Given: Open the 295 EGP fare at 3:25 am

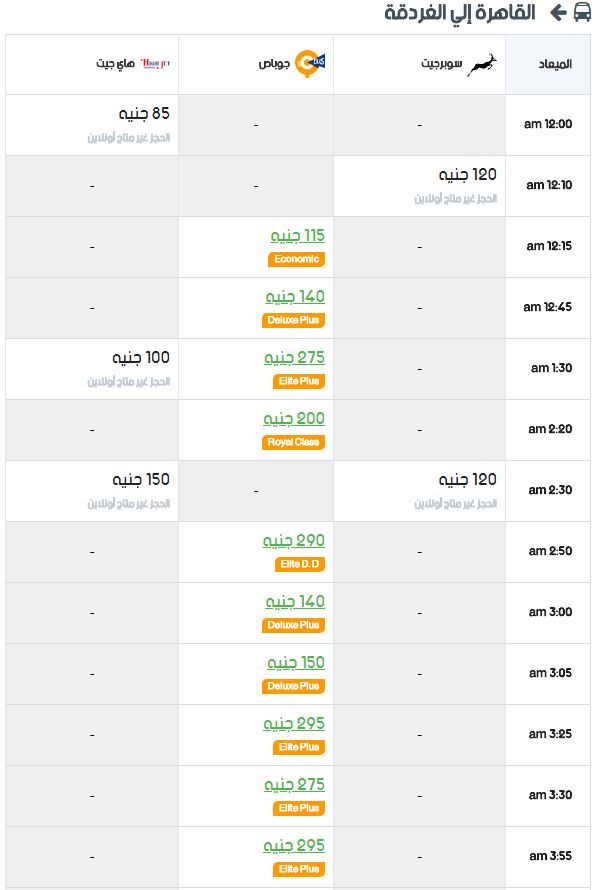Looking at the screenshot, I should click(x=294, y=723).
